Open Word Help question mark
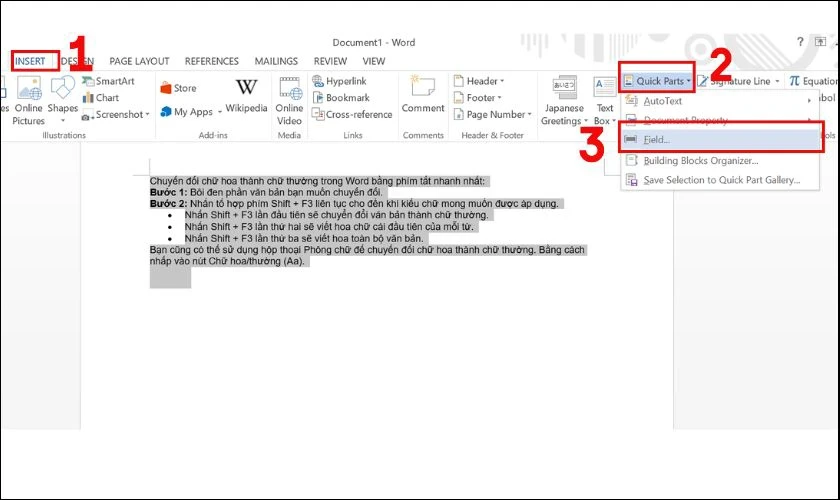Image resolution: width=840 pixels, height=500 pixels. [x=800, y=42]
